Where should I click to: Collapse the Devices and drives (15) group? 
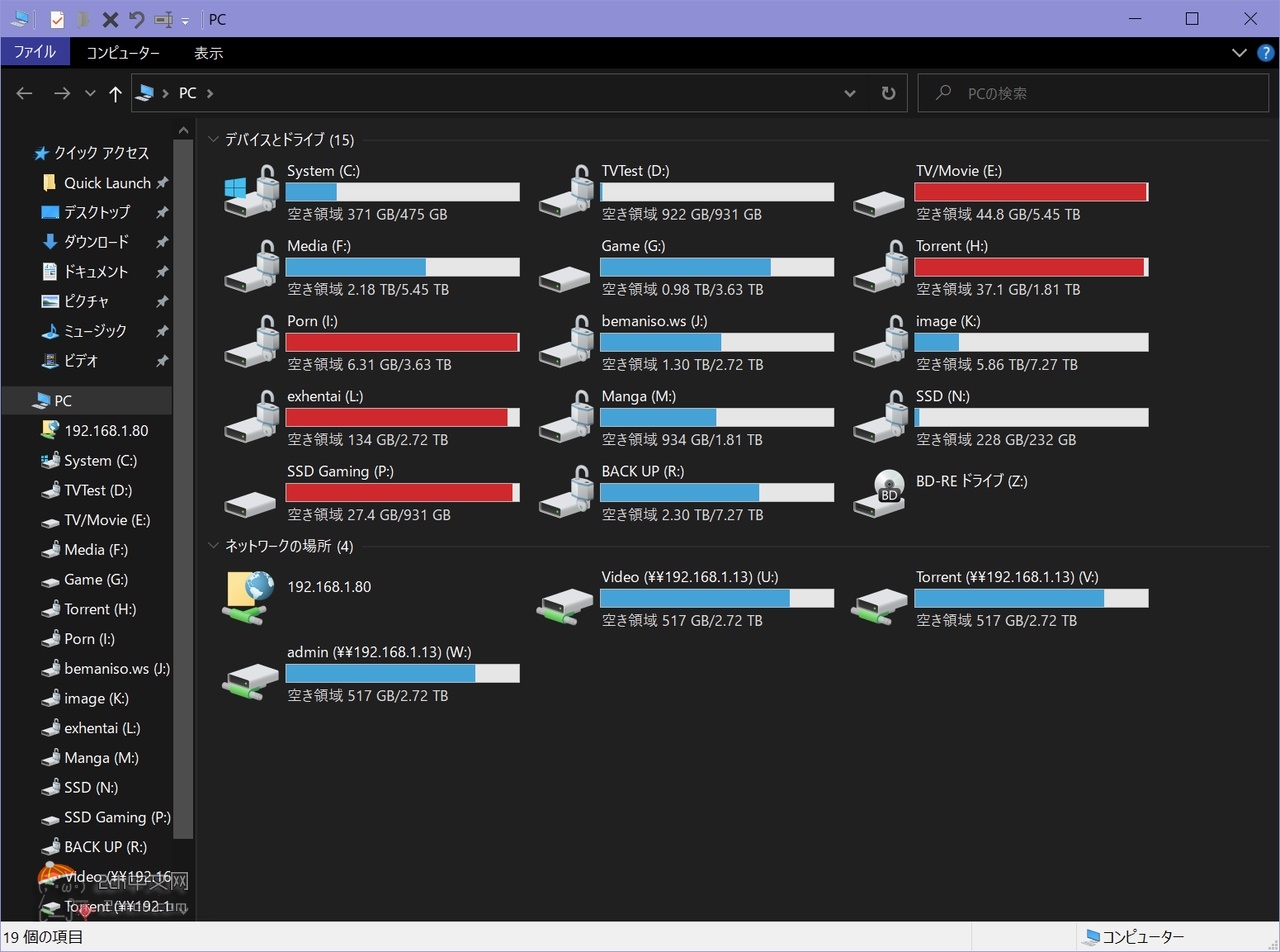tap(213, 140)
